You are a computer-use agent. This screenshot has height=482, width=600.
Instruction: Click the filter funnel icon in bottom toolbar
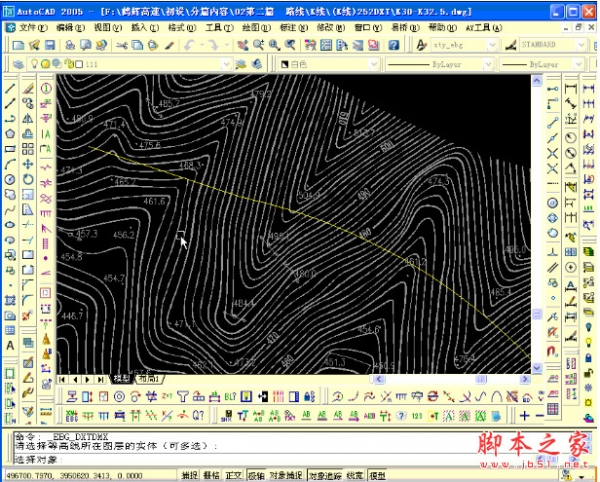[183, 396]
